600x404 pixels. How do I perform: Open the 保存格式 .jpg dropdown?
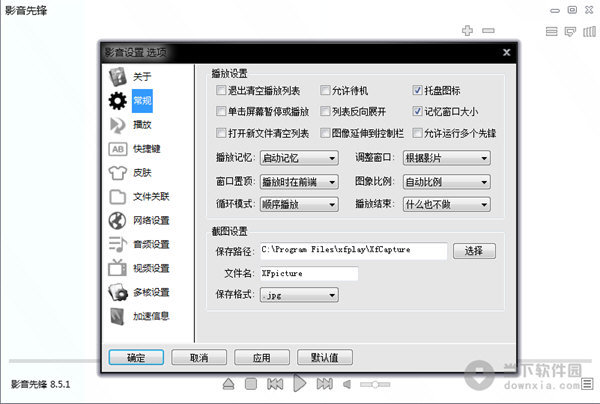pos(299,295)
